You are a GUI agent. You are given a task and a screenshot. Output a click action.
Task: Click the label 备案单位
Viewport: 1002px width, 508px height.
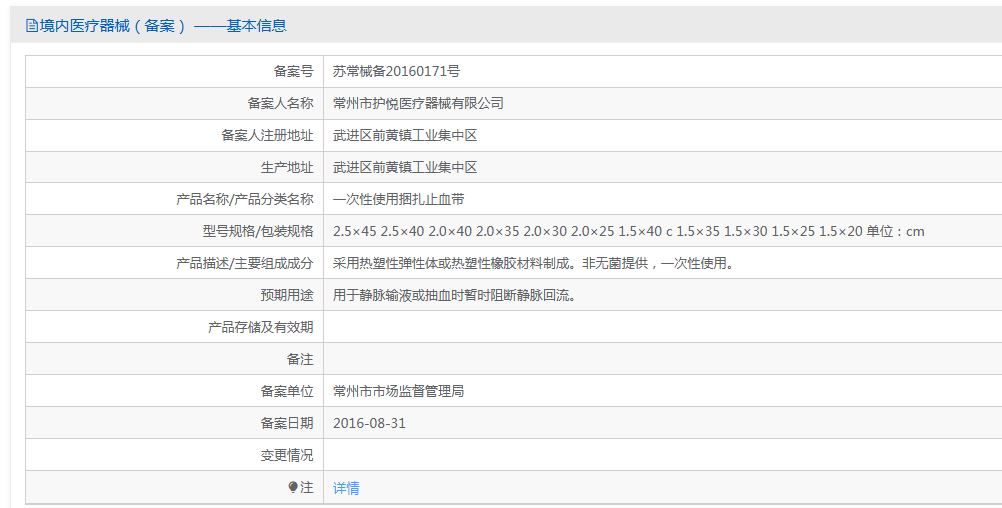pos(287,391)
